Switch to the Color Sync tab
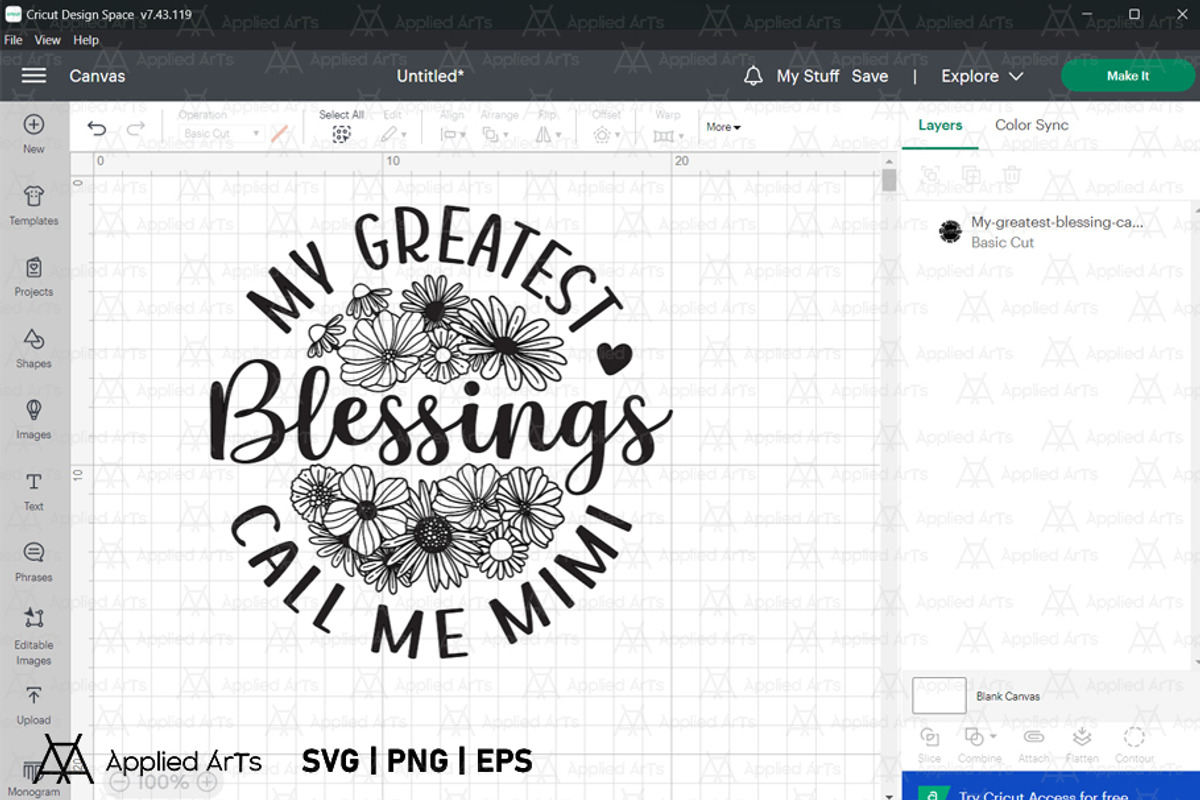 (1031, 125)
